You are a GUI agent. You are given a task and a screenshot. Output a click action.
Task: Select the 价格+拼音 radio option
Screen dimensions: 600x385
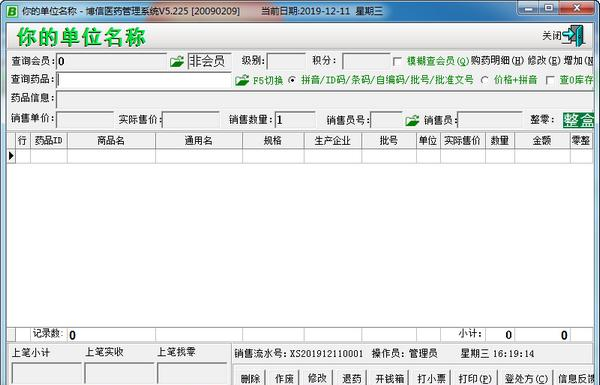pos(485,80)
